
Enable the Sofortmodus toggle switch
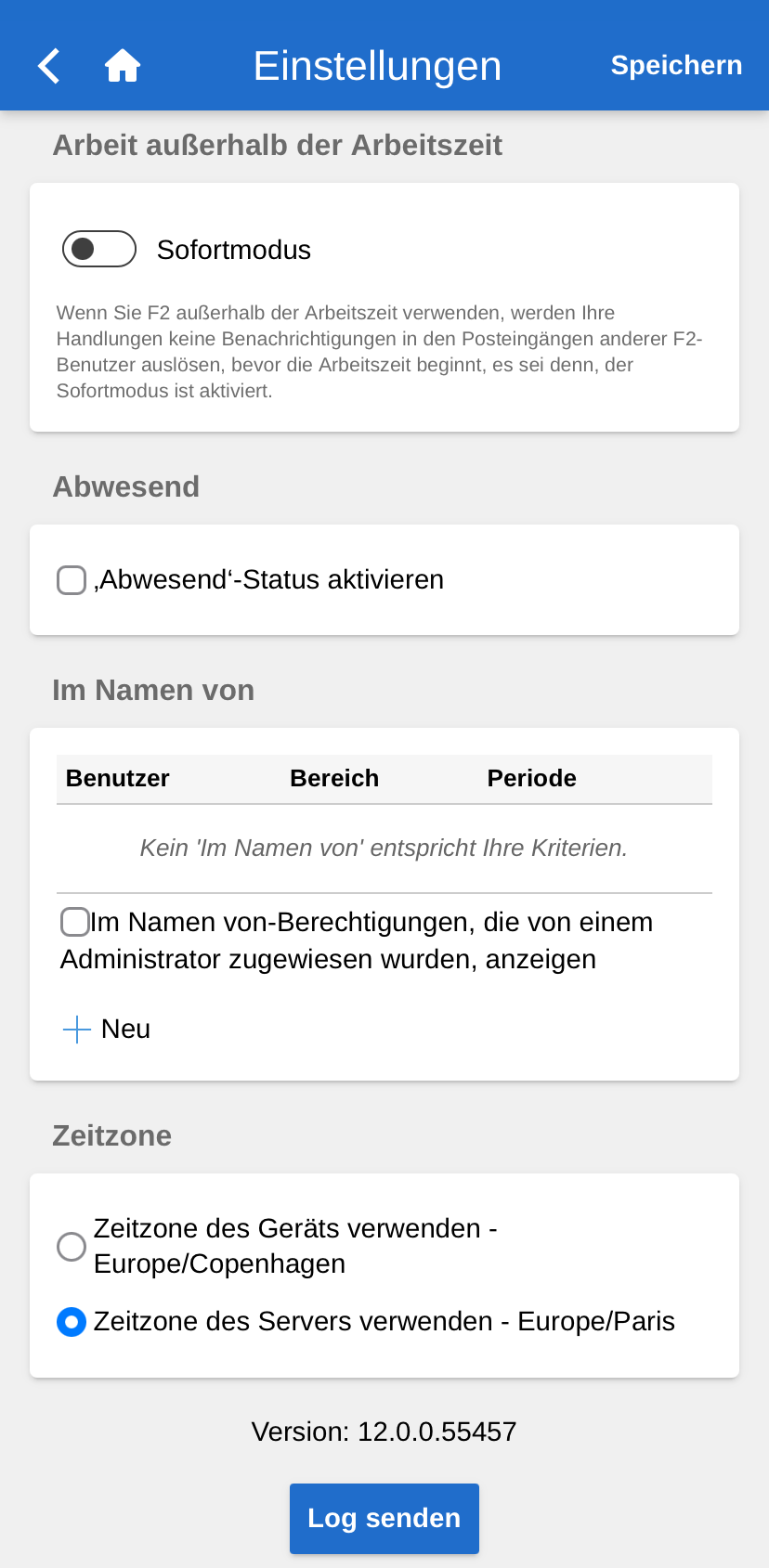[99, 249]
